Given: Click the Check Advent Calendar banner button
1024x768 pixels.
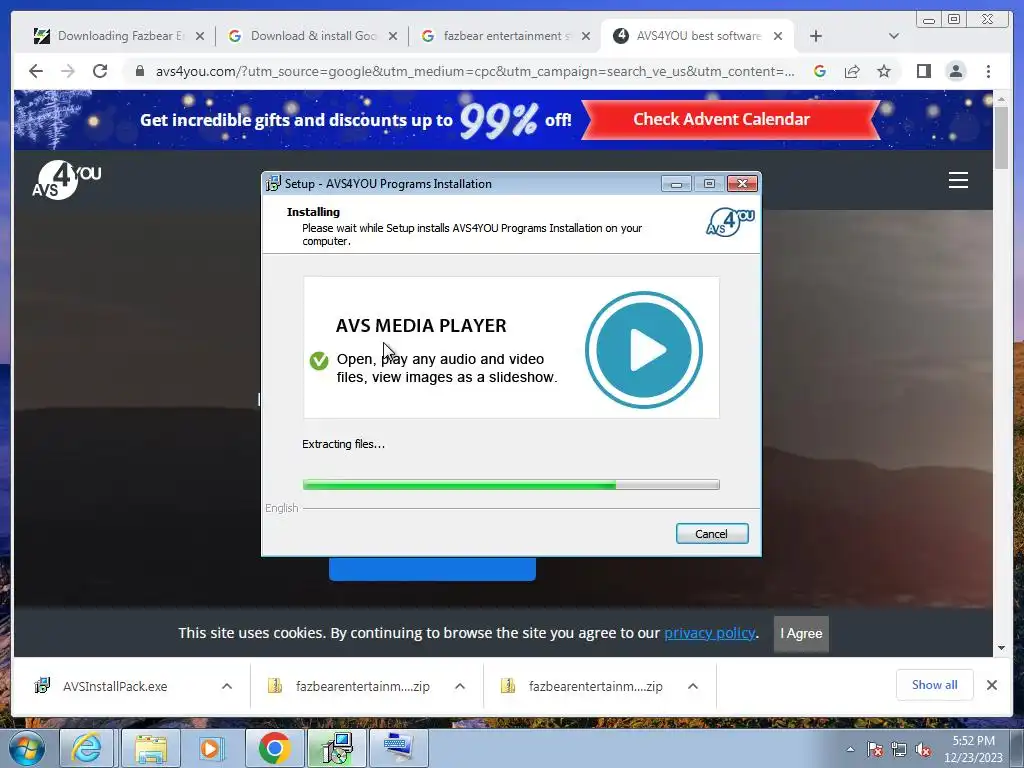Looking at the screenshot, I should (730, 120).
